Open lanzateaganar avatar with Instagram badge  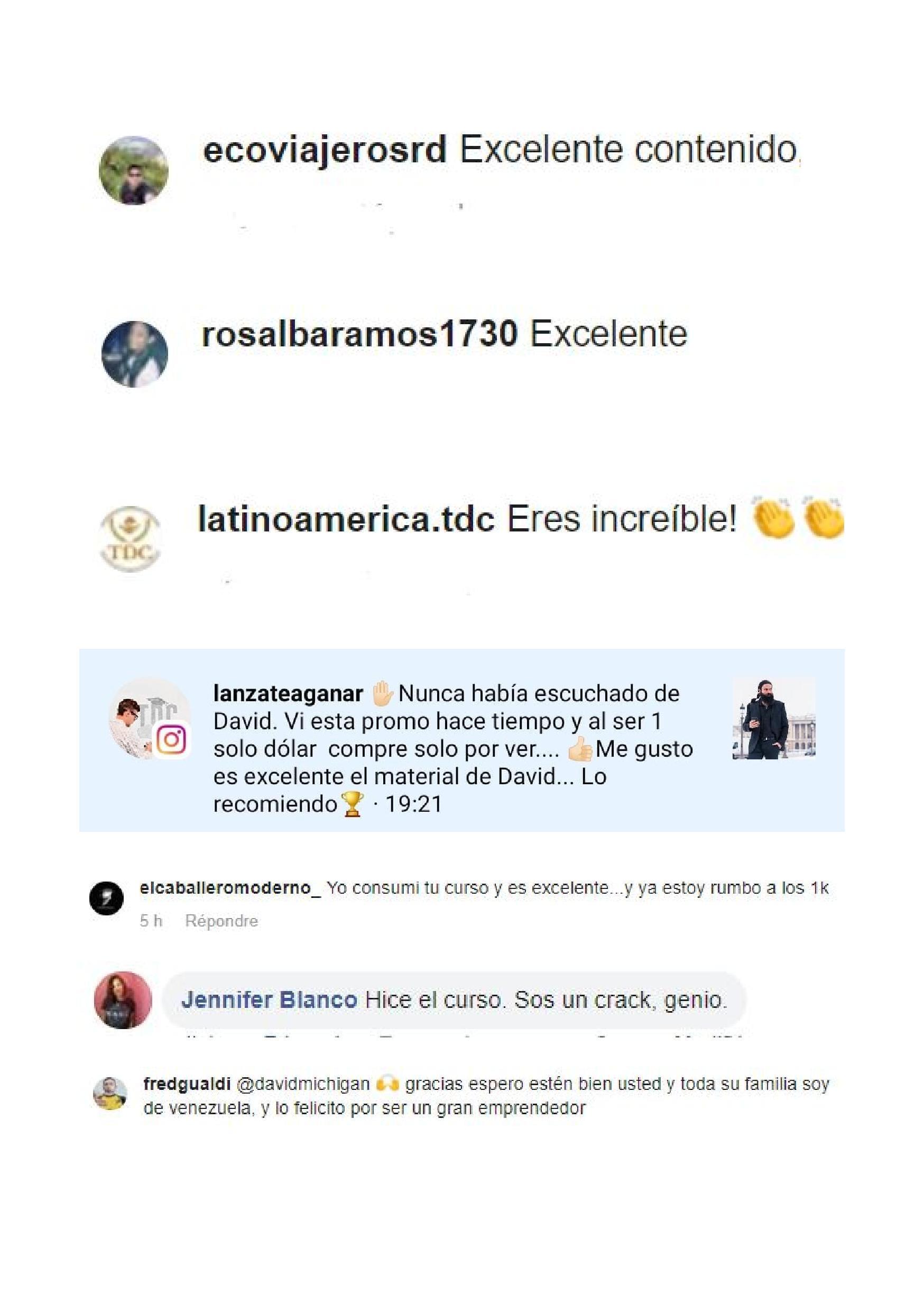pos(150,718)
